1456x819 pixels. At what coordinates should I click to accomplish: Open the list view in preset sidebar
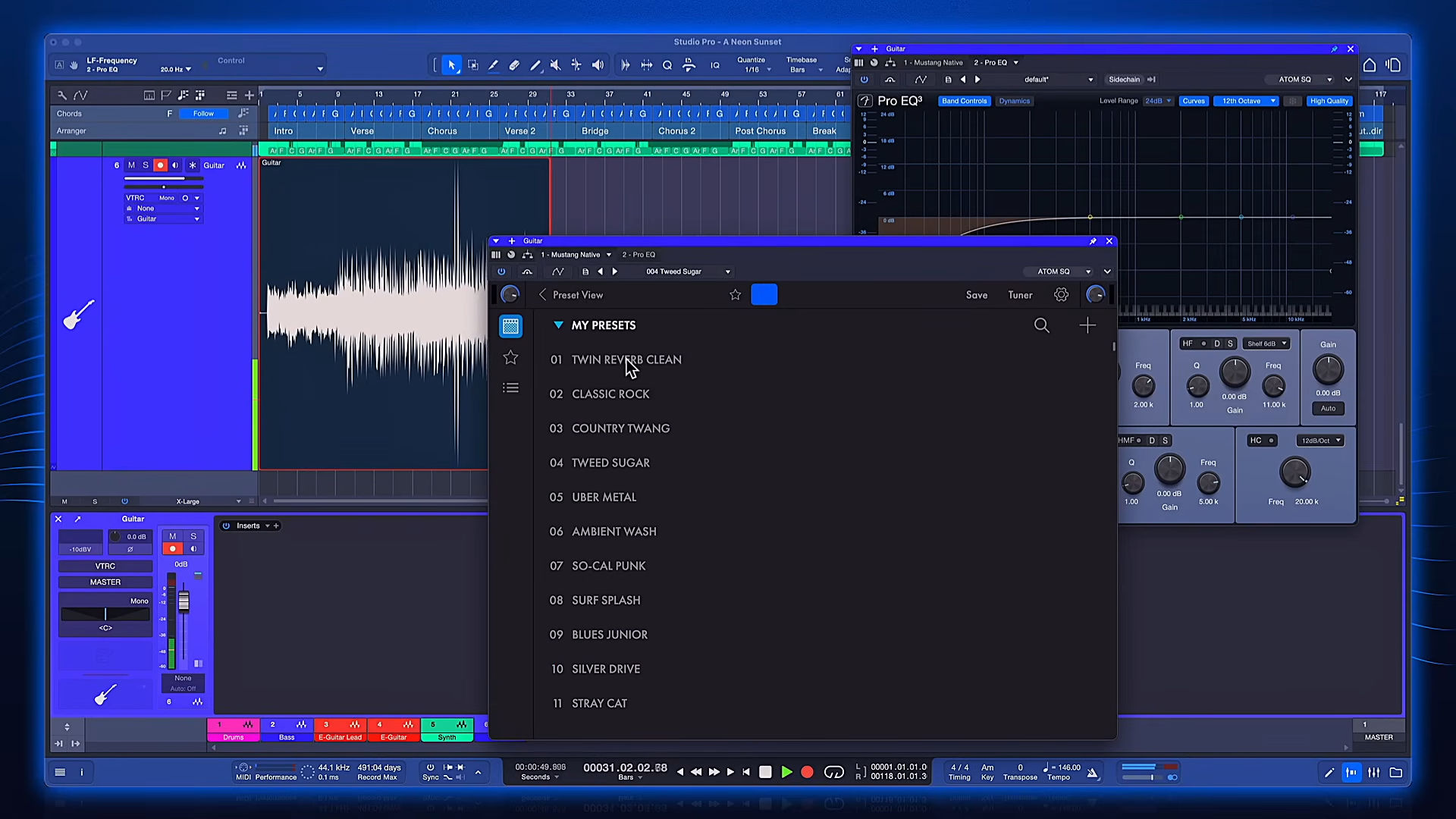click(x=510, y=388)
